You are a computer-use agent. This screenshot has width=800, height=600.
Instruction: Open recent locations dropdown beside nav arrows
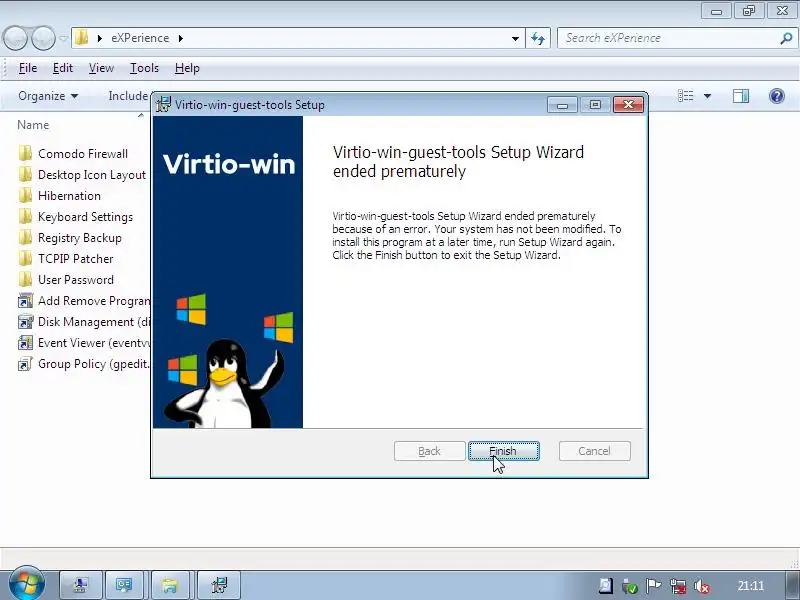pos(63,38)
